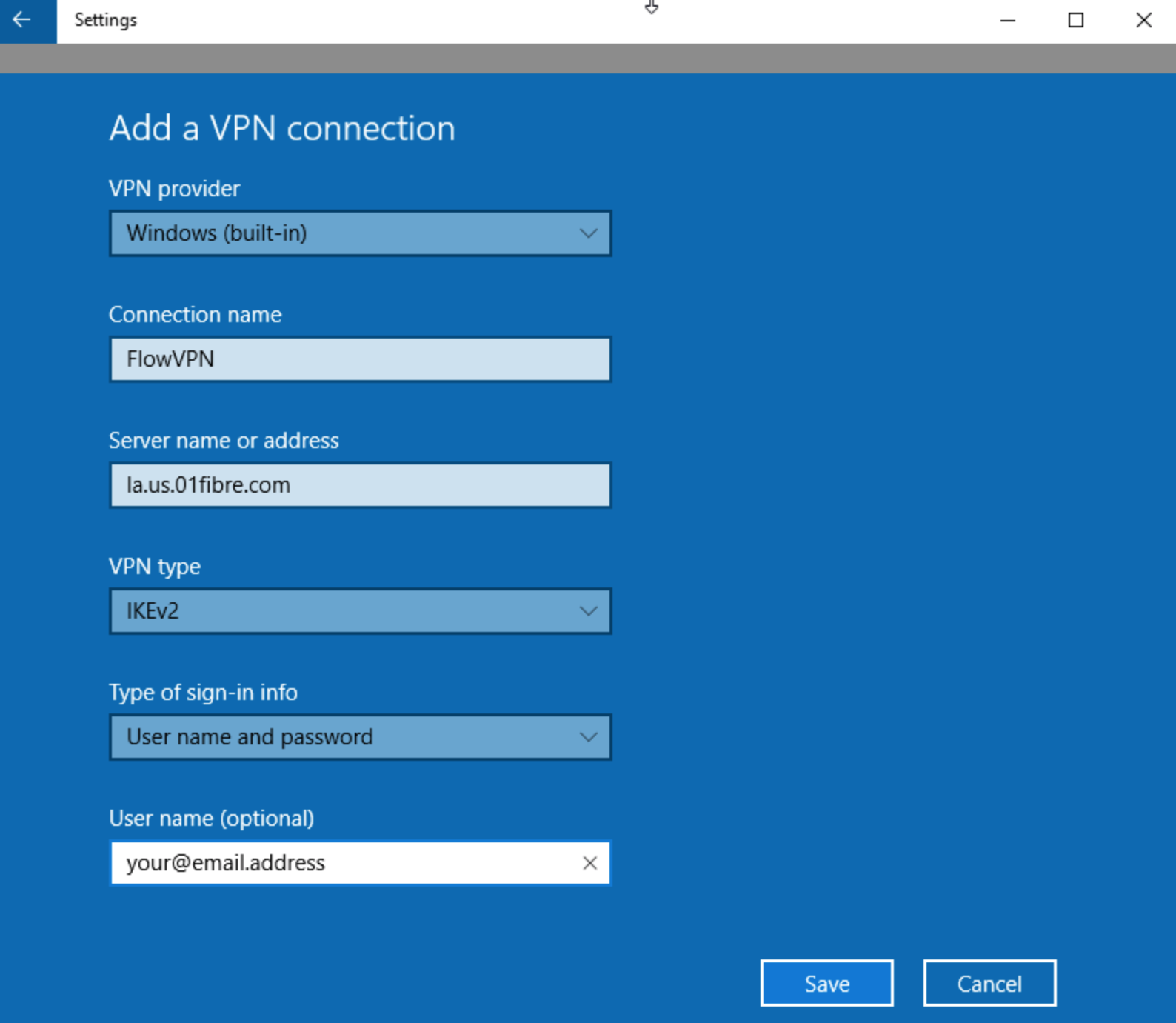Focus the Server name or address field

(360, 485)
